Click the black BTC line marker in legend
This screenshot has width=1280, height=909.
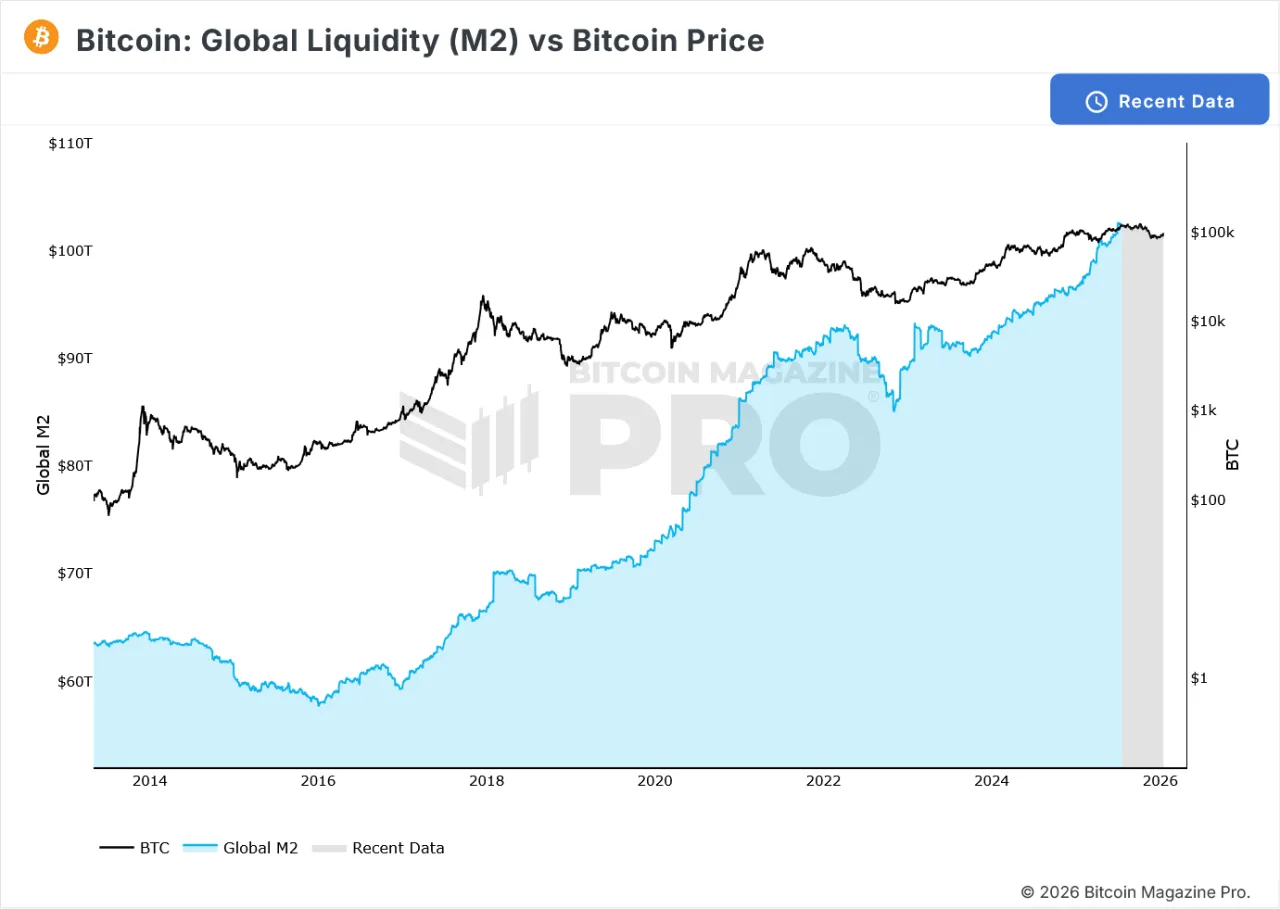[116, 848]
